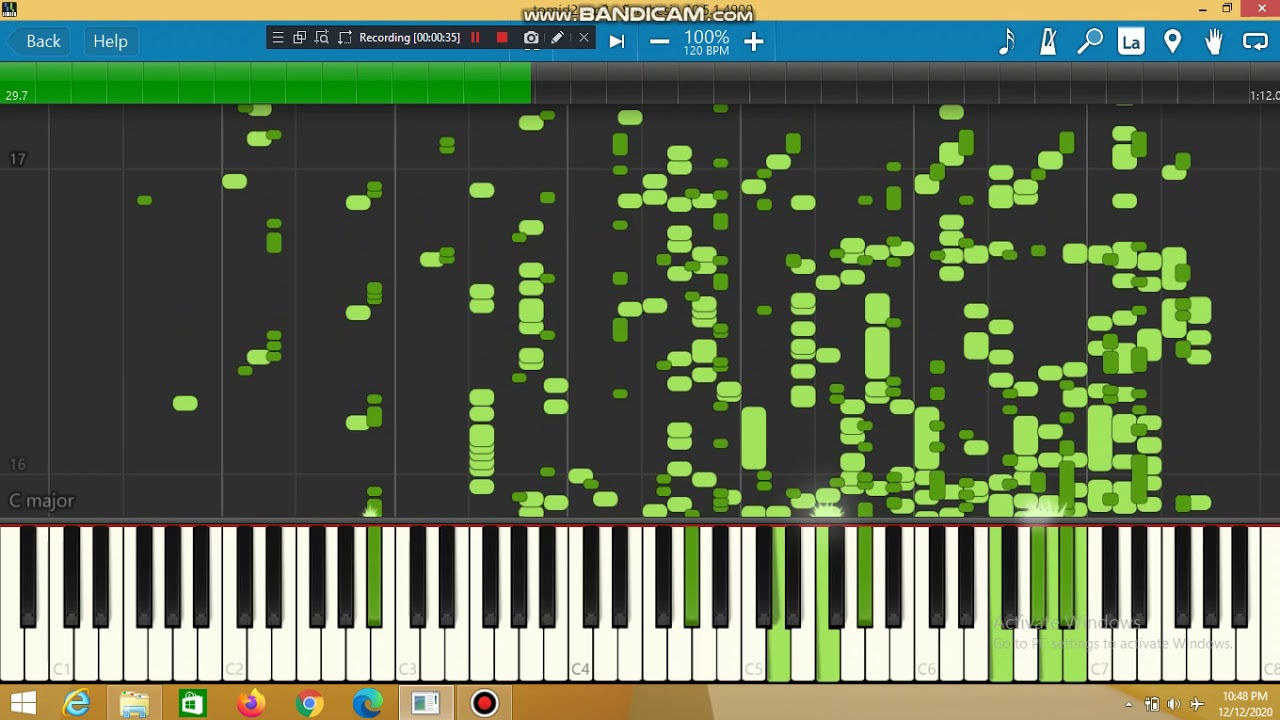
Task: Click the C major key label
Action: point(41,501)
